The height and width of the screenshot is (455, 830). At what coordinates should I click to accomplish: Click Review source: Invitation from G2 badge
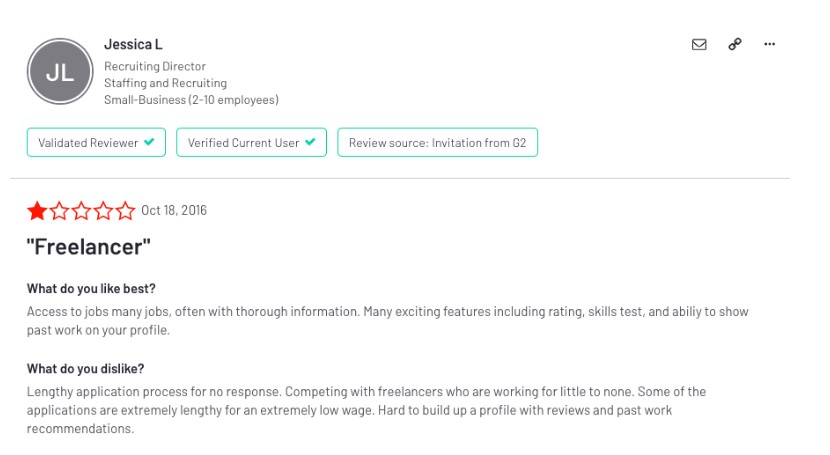pos(437,142)
